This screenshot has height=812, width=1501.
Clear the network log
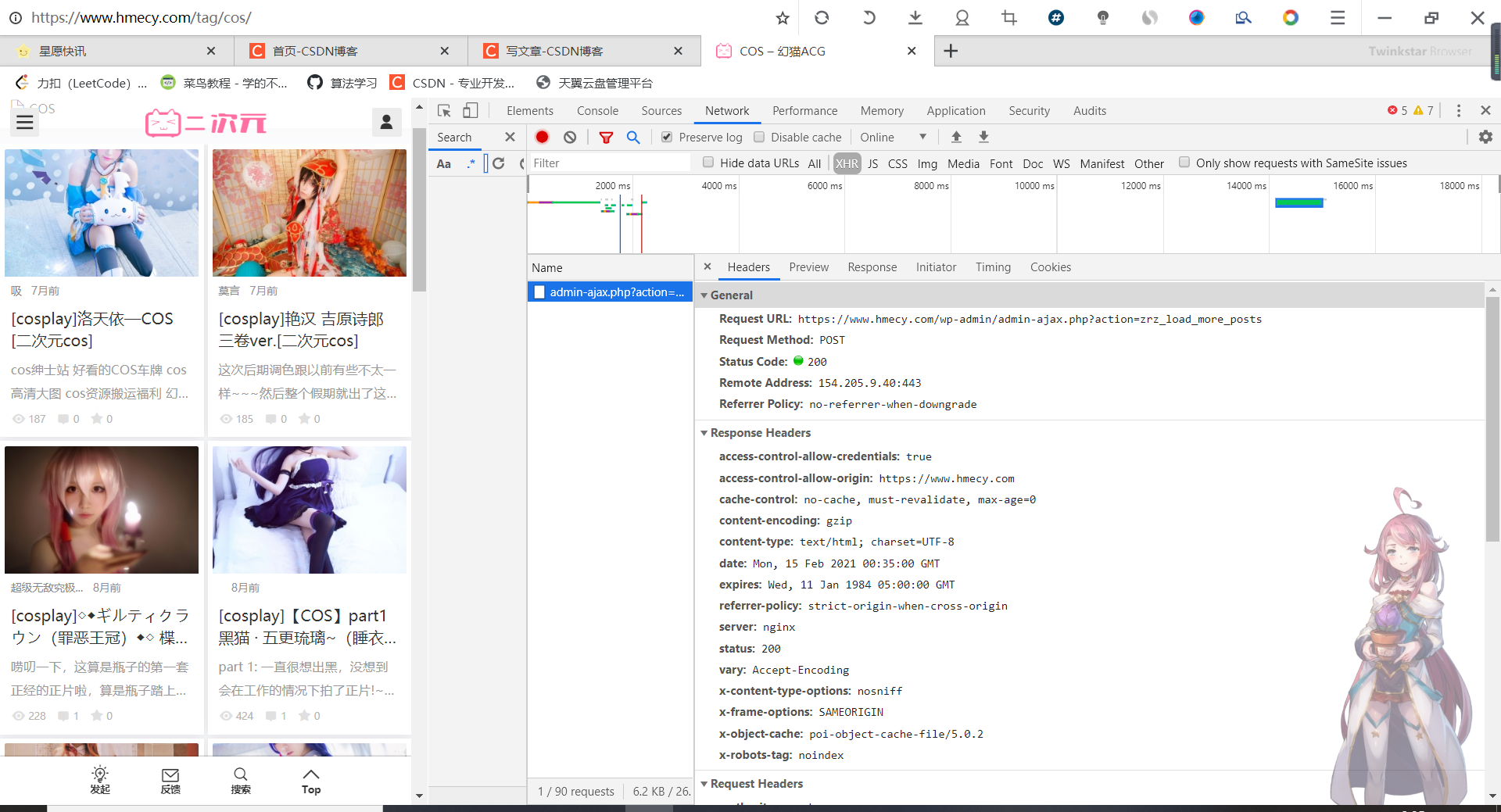pyautogui.click(x=570, y=137)
